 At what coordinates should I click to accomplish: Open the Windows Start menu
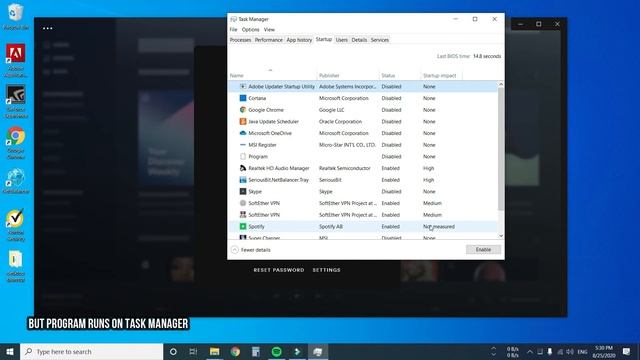point(10,351)
